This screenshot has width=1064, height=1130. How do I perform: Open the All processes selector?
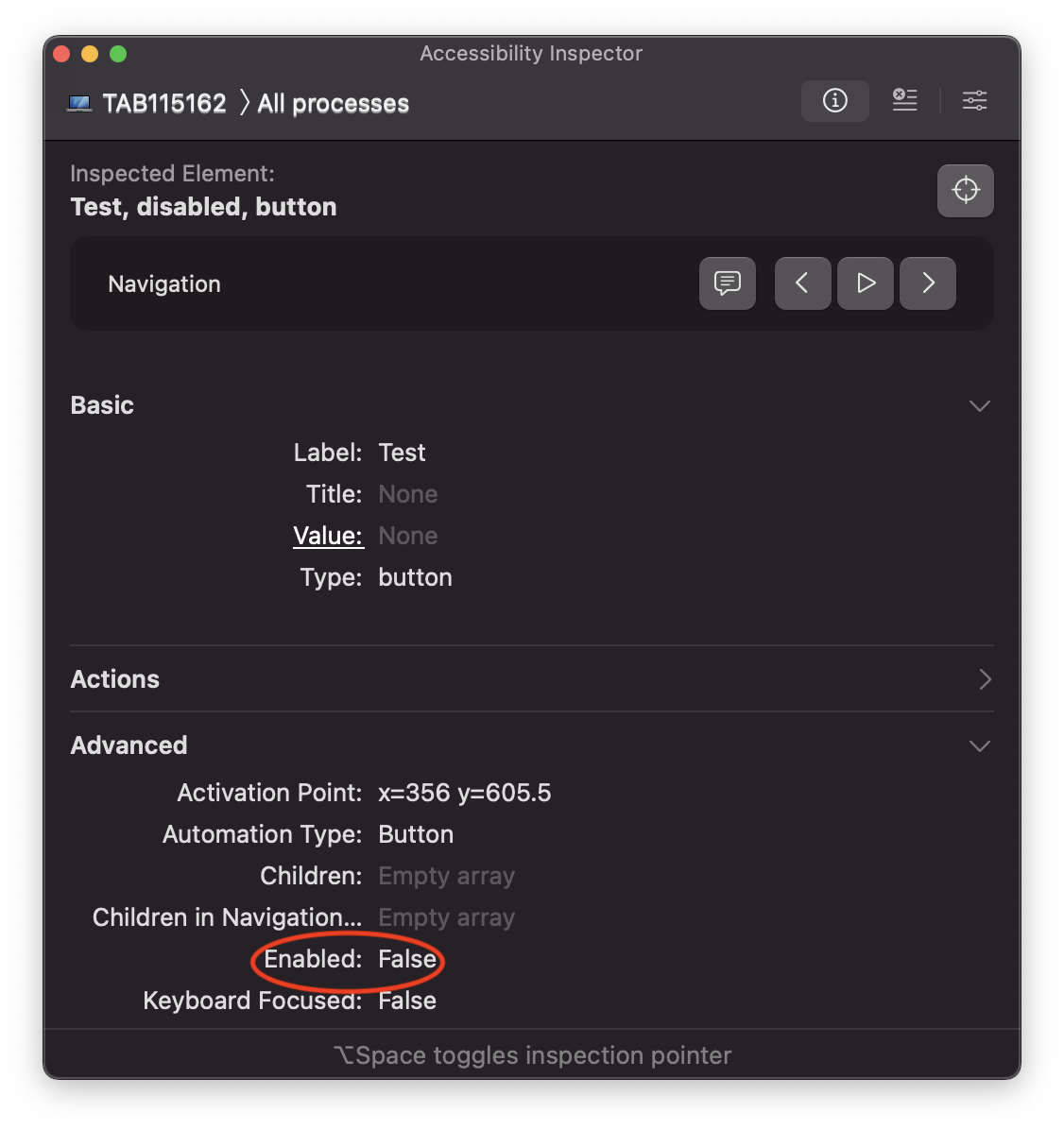click(x=332, y=103)
